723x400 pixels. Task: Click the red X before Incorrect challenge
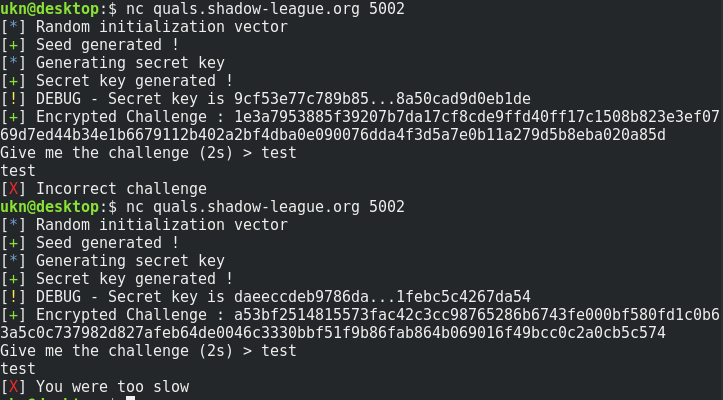[x=13, y=189]
